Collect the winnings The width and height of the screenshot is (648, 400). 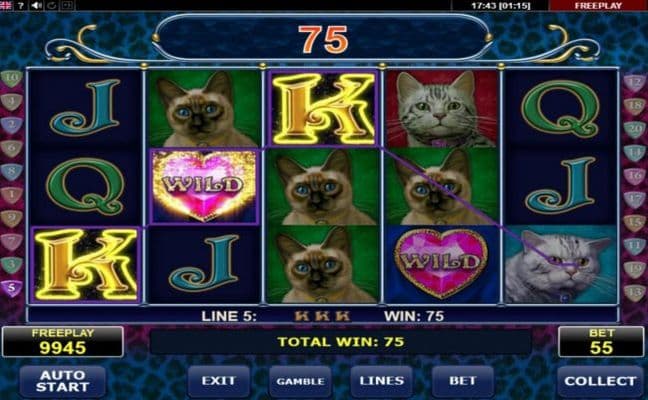click(x=600, y=381)
